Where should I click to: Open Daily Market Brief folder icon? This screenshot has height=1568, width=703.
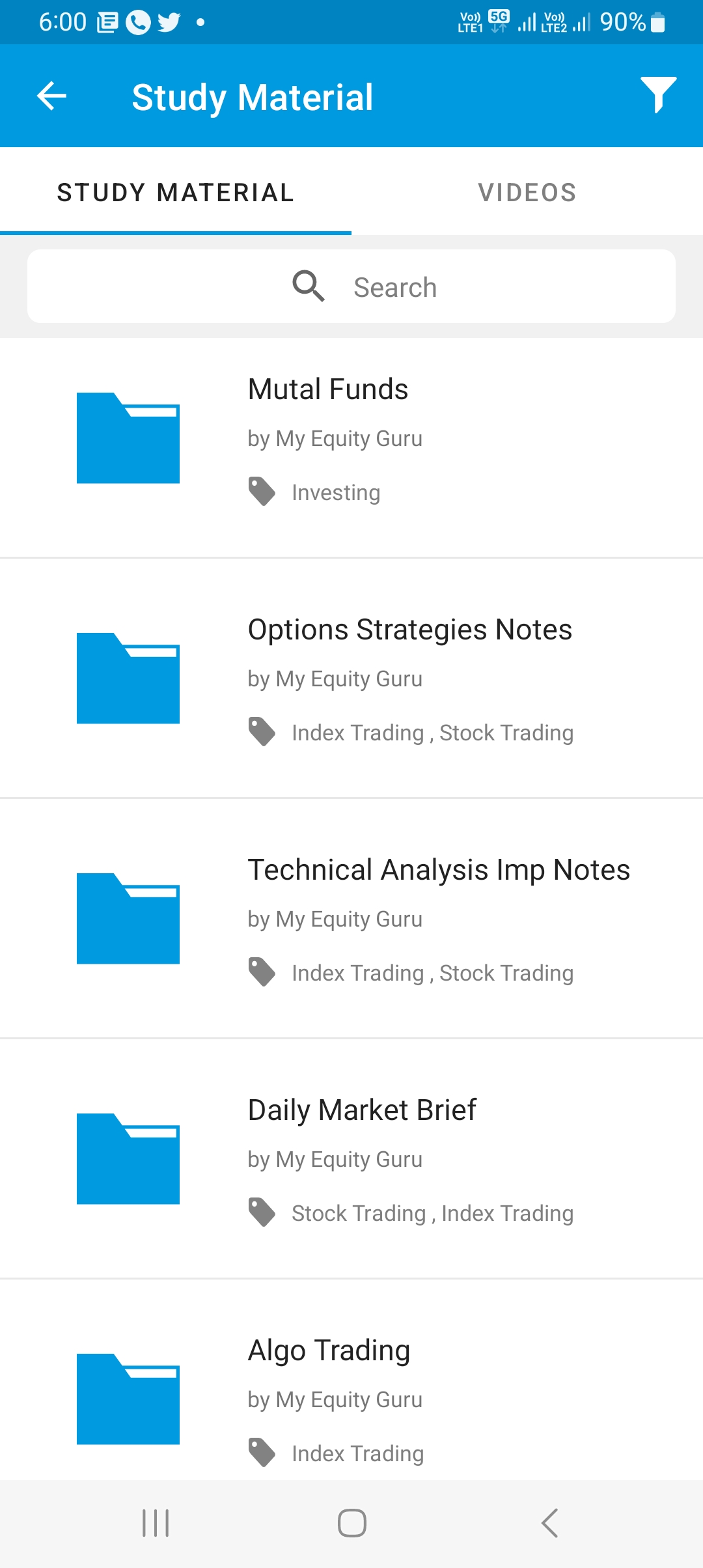[x=128, y=1159]
